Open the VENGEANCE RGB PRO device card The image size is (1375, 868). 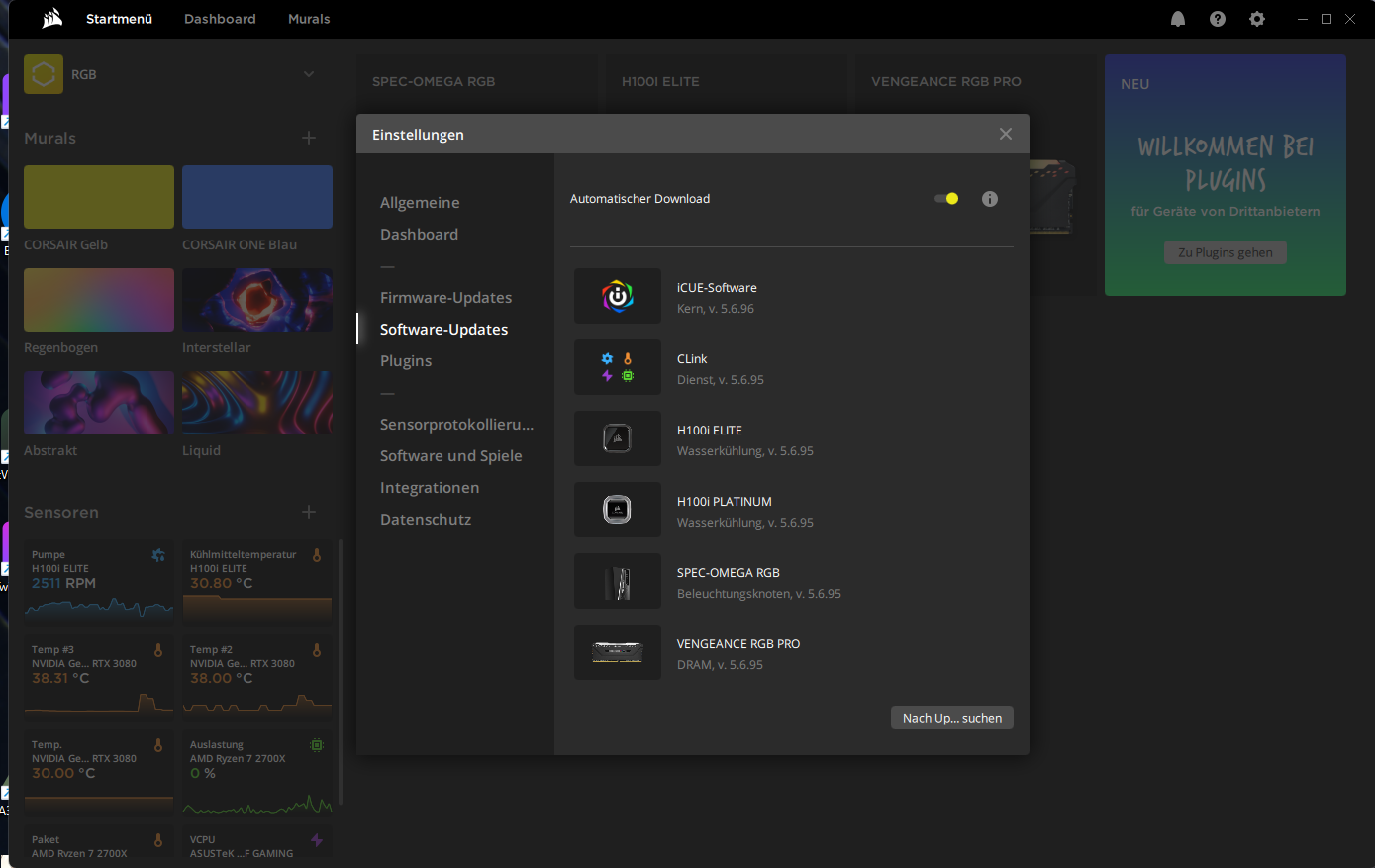pyautogui.click(x=975, y=84)
